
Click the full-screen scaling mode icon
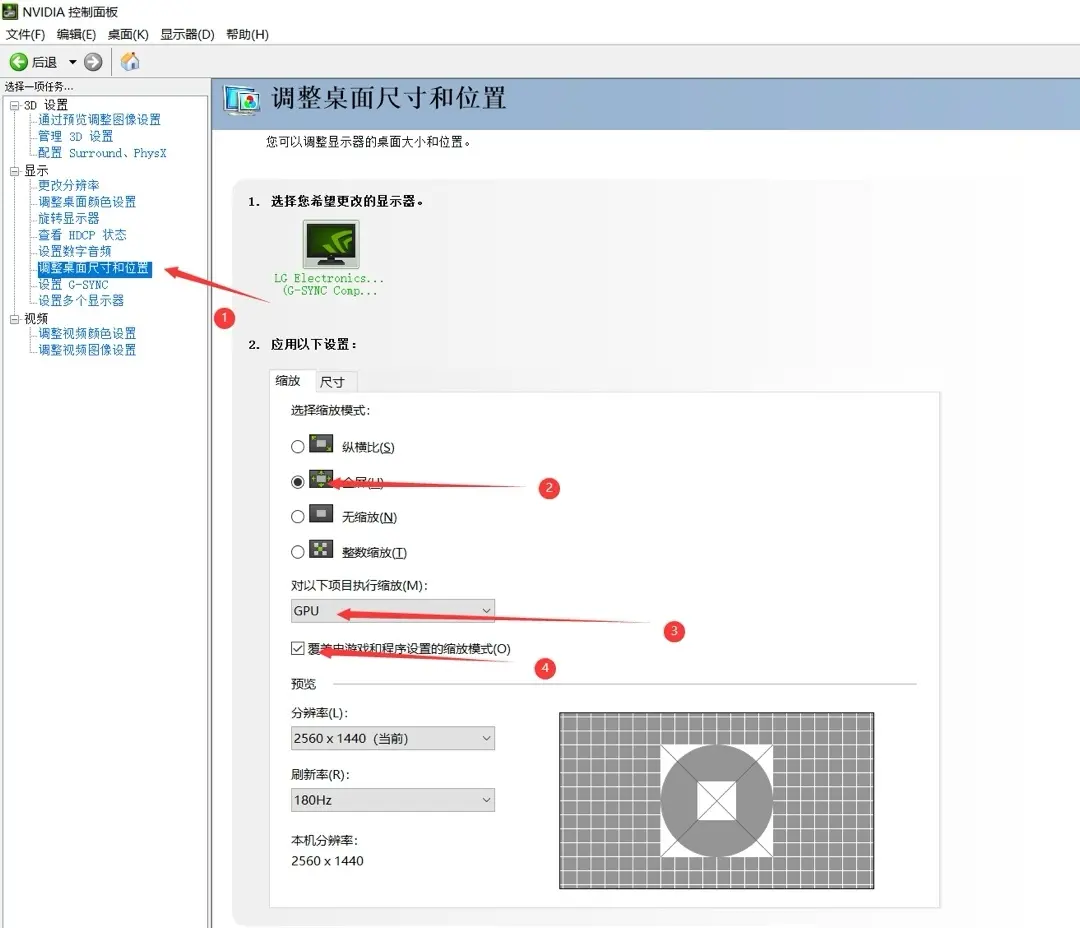[x=321, y=479]
